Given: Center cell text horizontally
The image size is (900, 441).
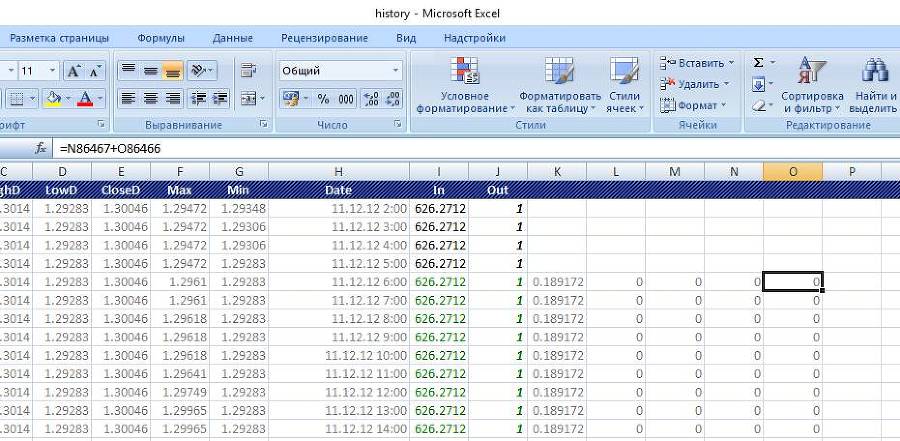Looking at the screenshot, I should (x=150, y=99).
